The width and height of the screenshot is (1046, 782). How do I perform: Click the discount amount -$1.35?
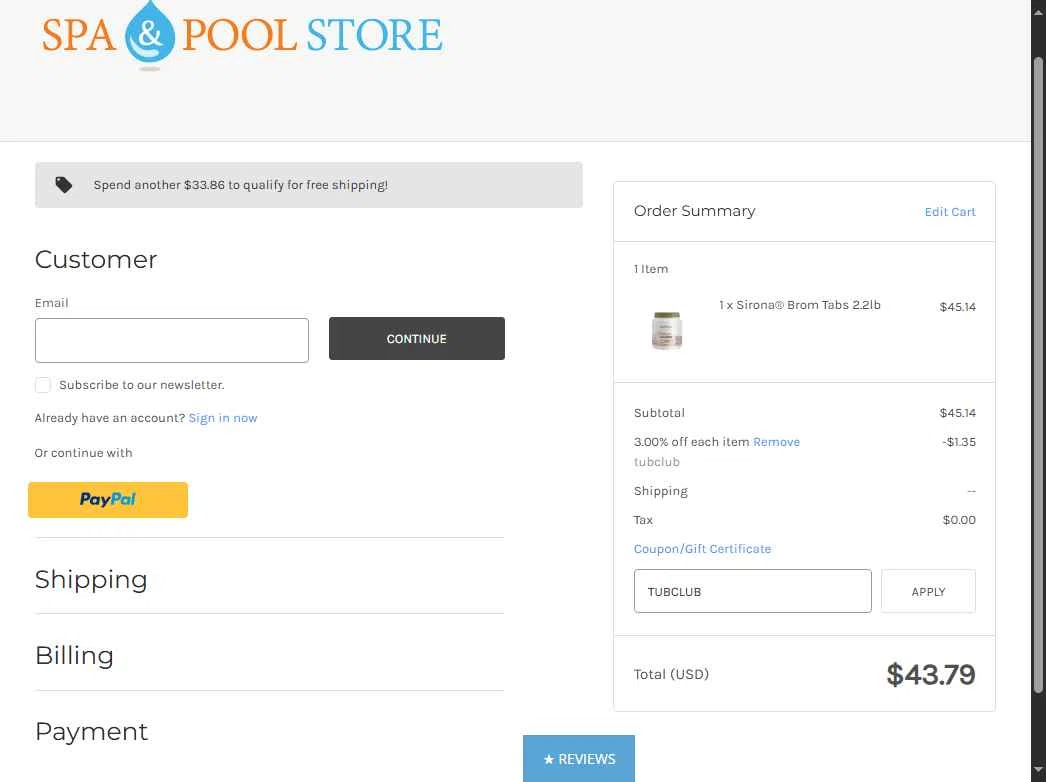(959, 442)
